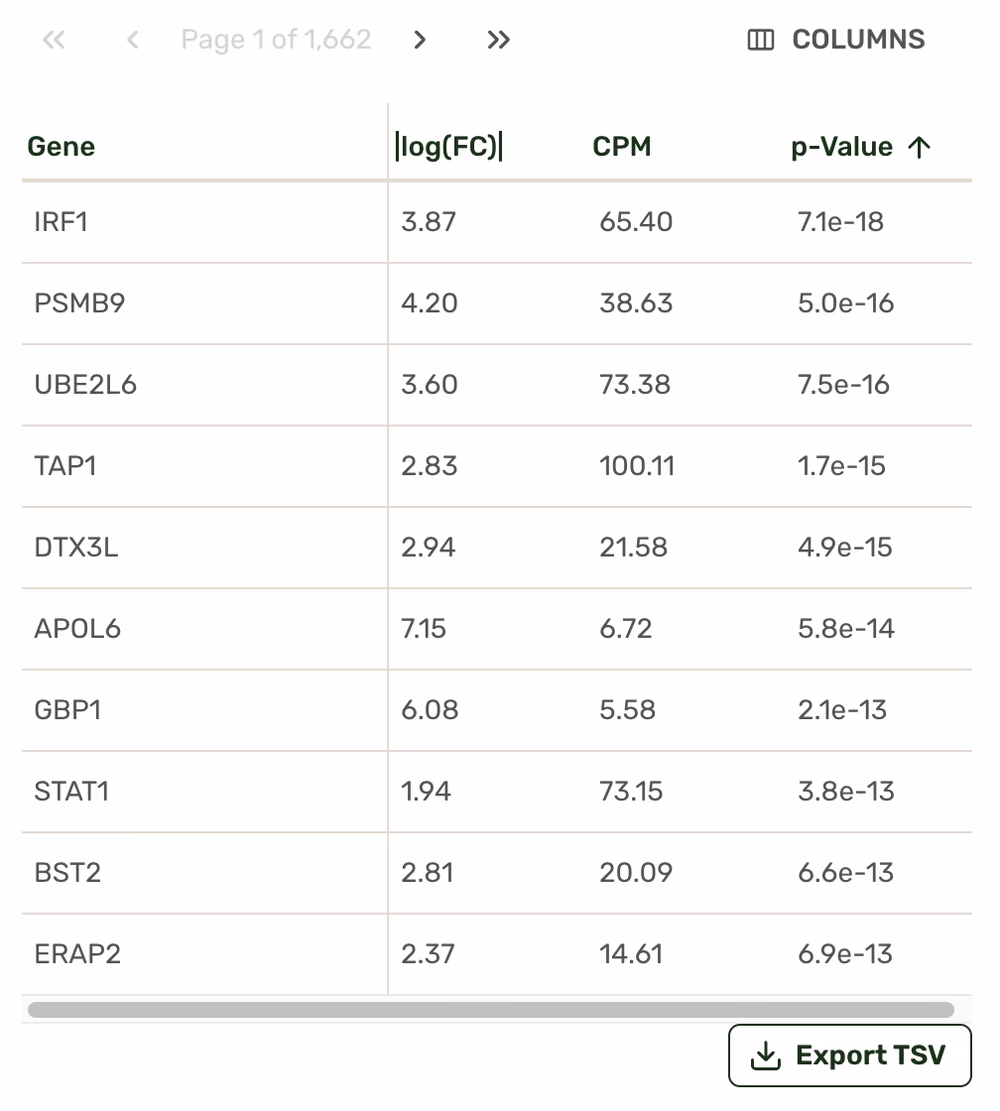Open the COLUMNS selector
1000x1111 pixels.
(838, 40)
